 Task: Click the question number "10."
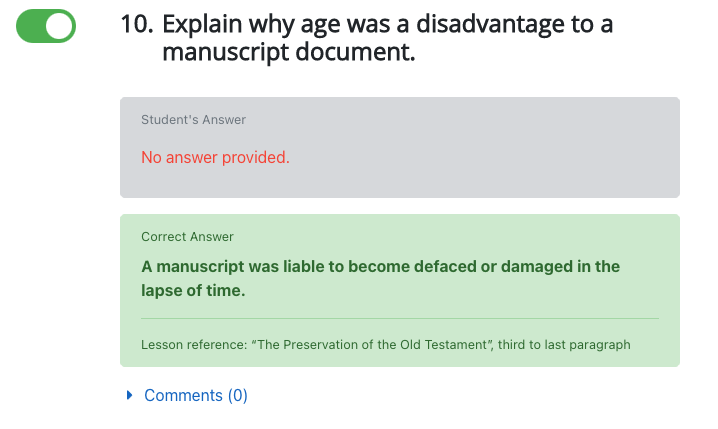click(136, 26)
